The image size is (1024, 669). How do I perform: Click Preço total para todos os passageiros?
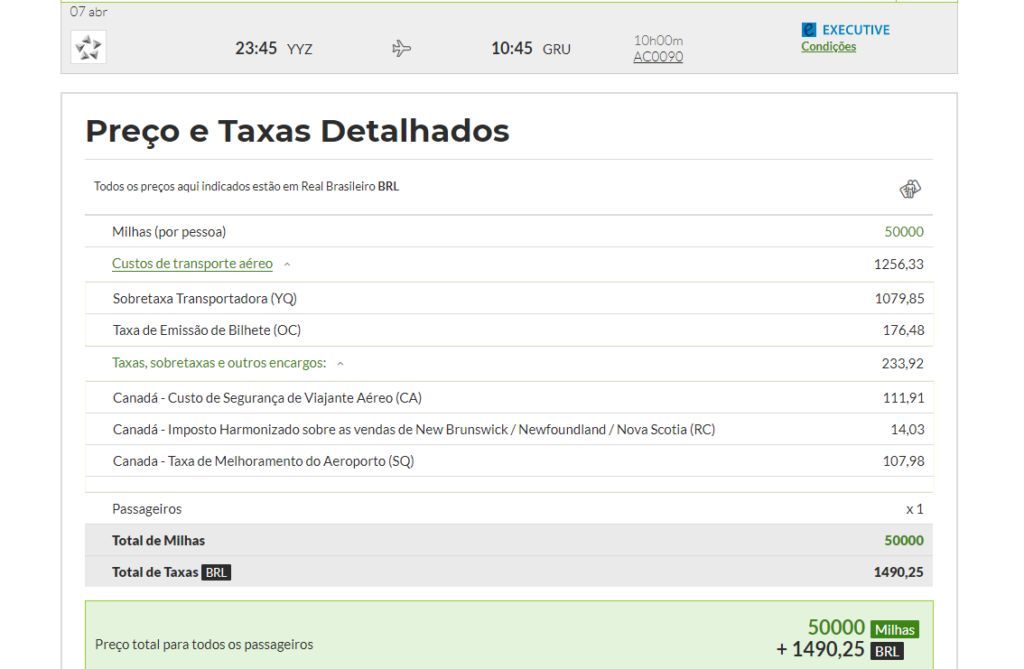pyautogui.click(x=204, y=644)
